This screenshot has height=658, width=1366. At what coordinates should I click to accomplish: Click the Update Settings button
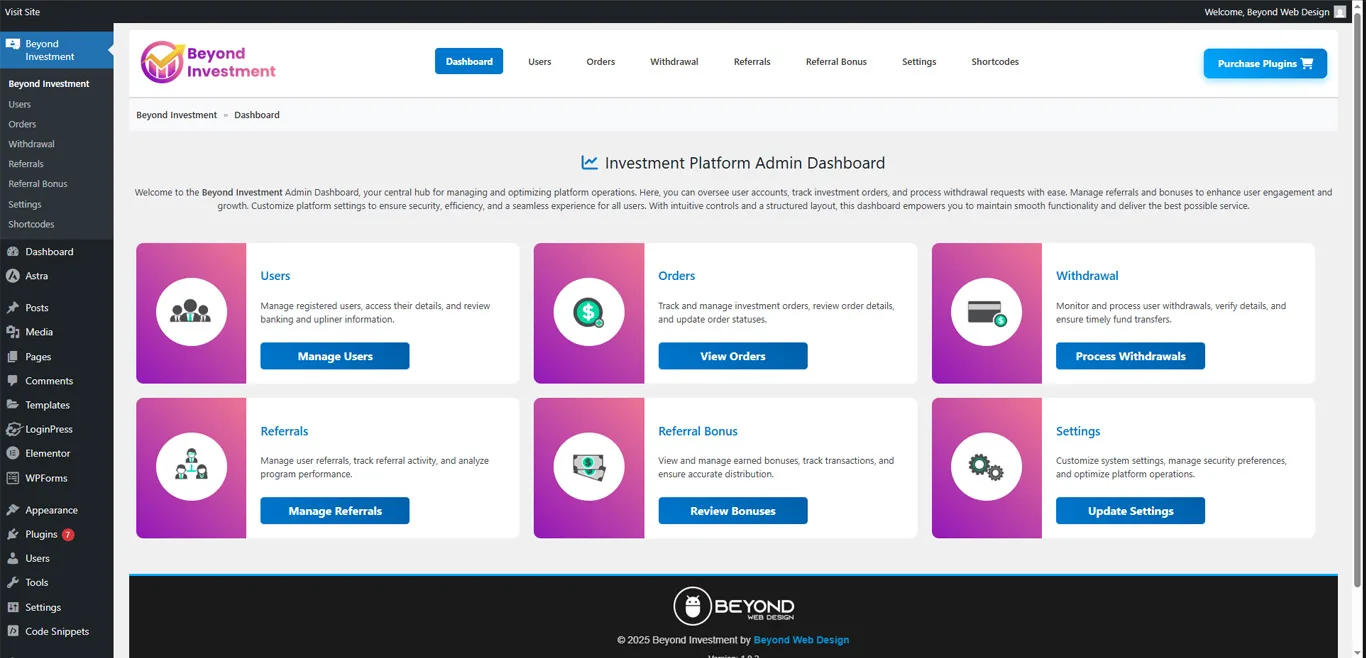click(x=1130, y=511)
